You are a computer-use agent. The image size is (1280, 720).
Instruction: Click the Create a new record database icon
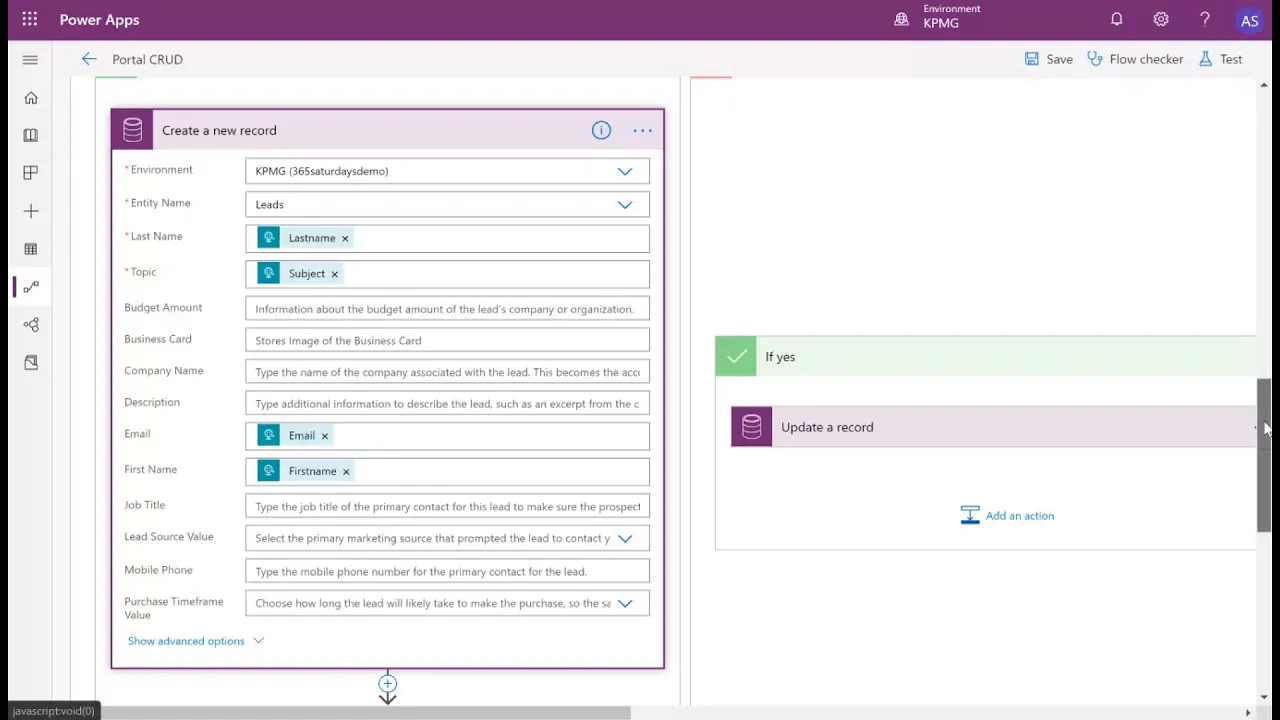tap(132, 130)
